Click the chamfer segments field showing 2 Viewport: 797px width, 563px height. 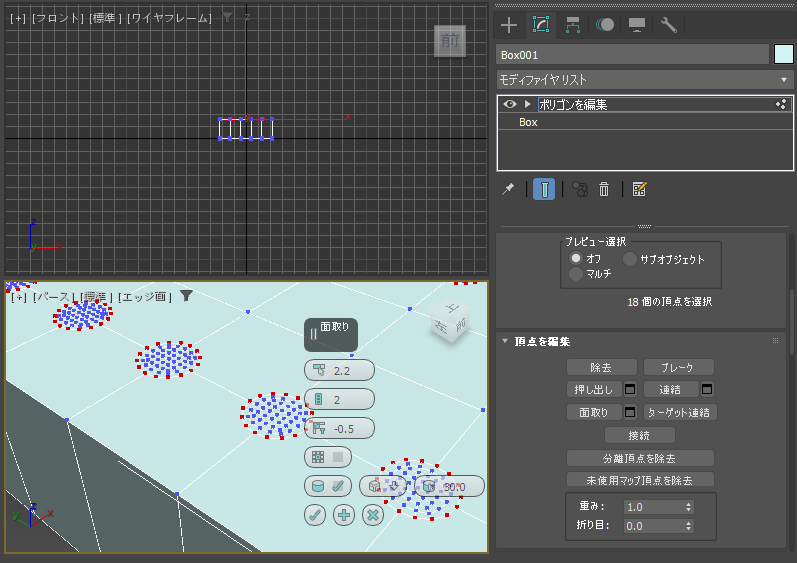(340, 399)
